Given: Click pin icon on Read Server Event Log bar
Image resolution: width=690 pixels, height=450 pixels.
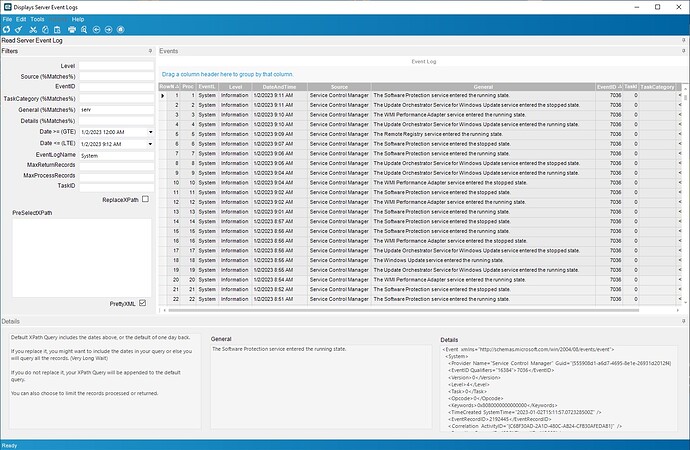Looking at the screenshot, I should coord(683,40).
